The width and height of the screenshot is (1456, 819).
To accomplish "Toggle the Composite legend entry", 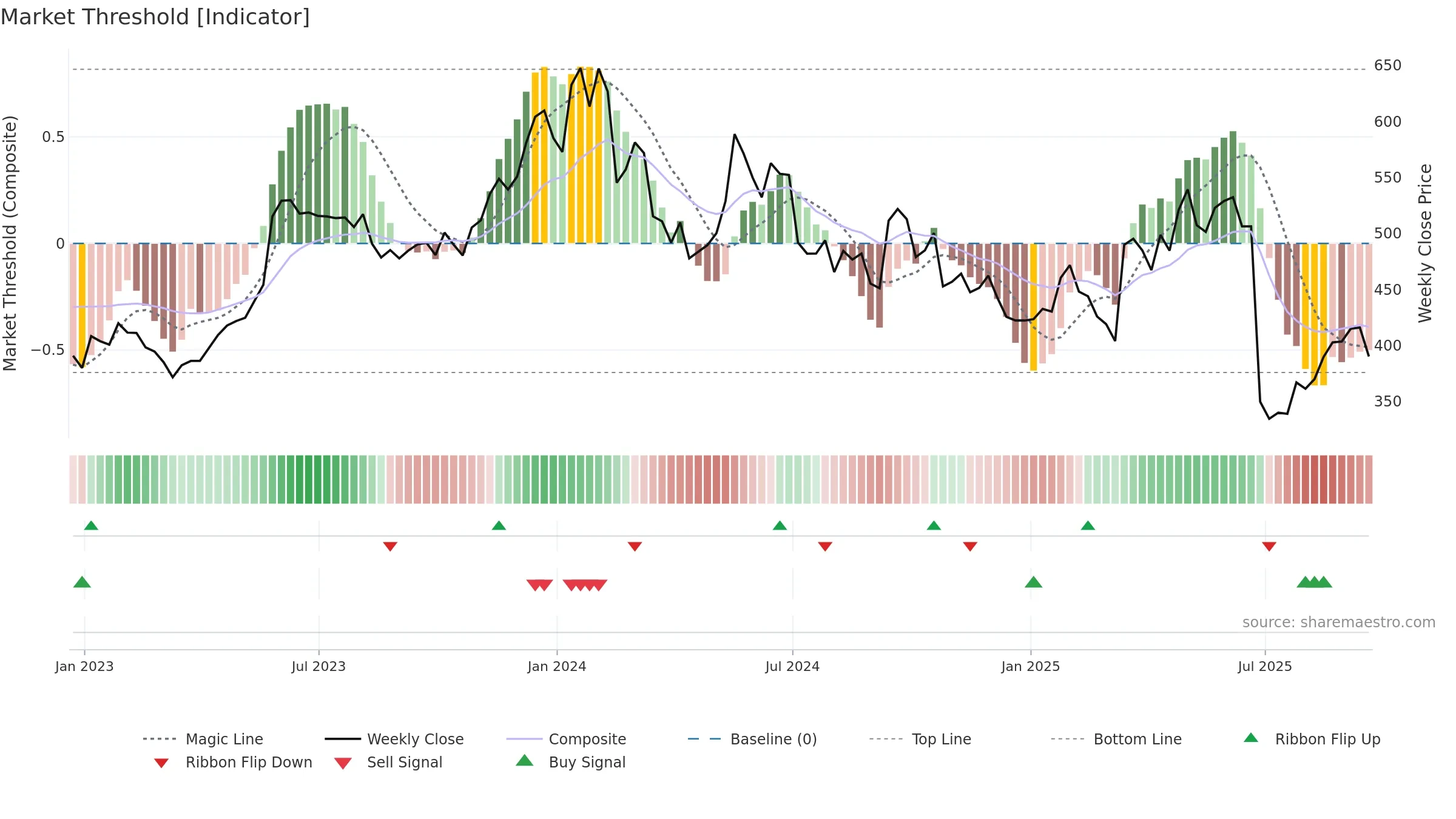I will (x=566, y=739).
